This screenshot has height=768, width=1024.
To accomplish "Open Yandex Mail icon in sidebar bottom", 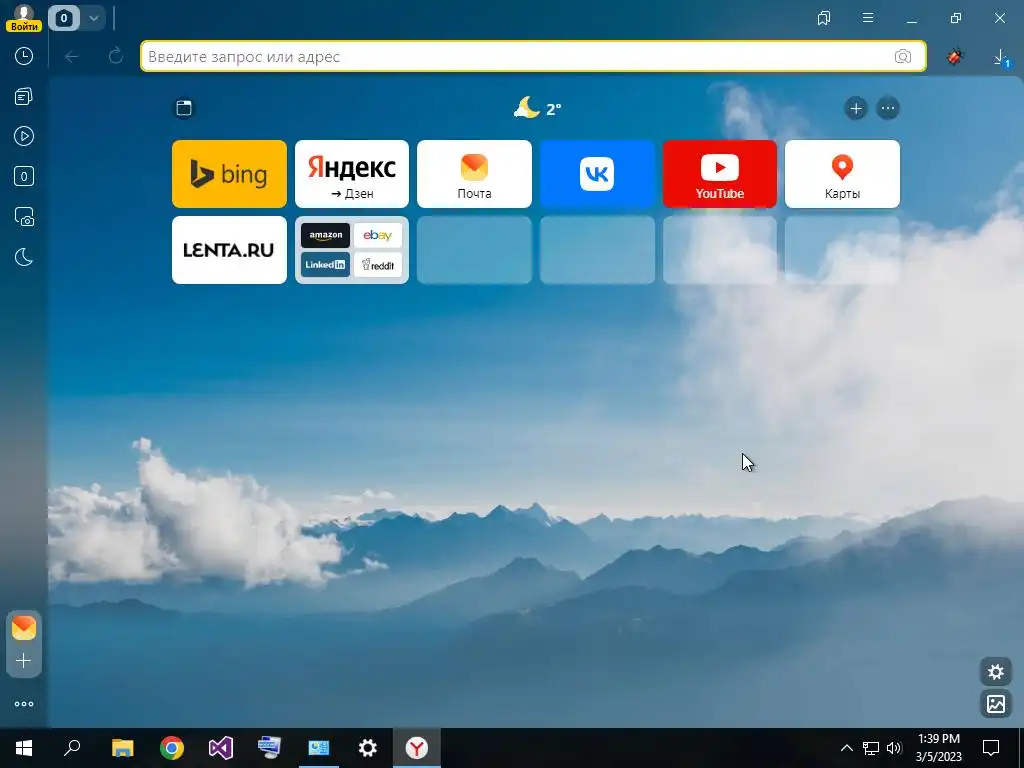I will (x=24, y=628).
